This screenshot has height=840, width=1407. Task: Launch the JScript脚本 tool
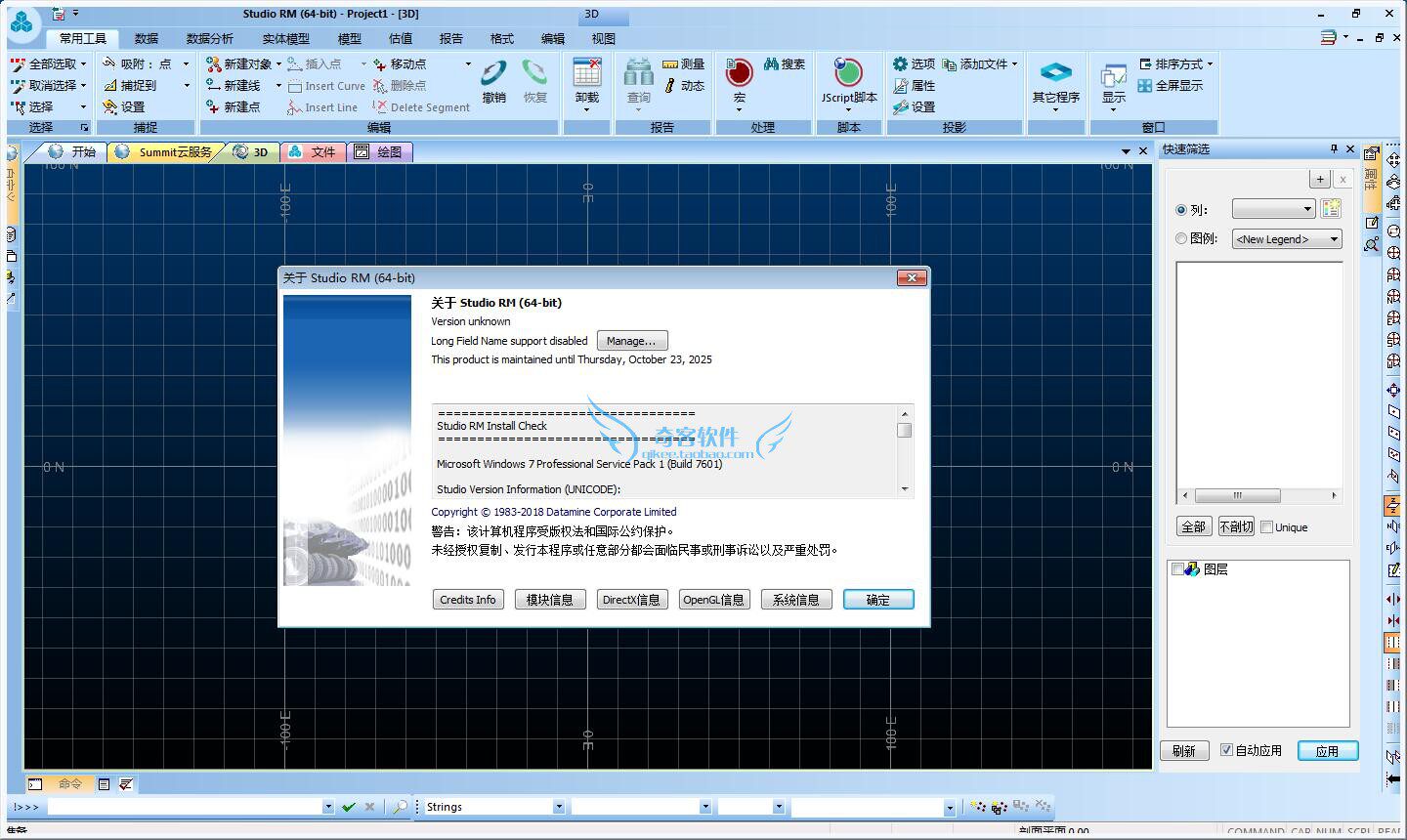pos(848,74)
